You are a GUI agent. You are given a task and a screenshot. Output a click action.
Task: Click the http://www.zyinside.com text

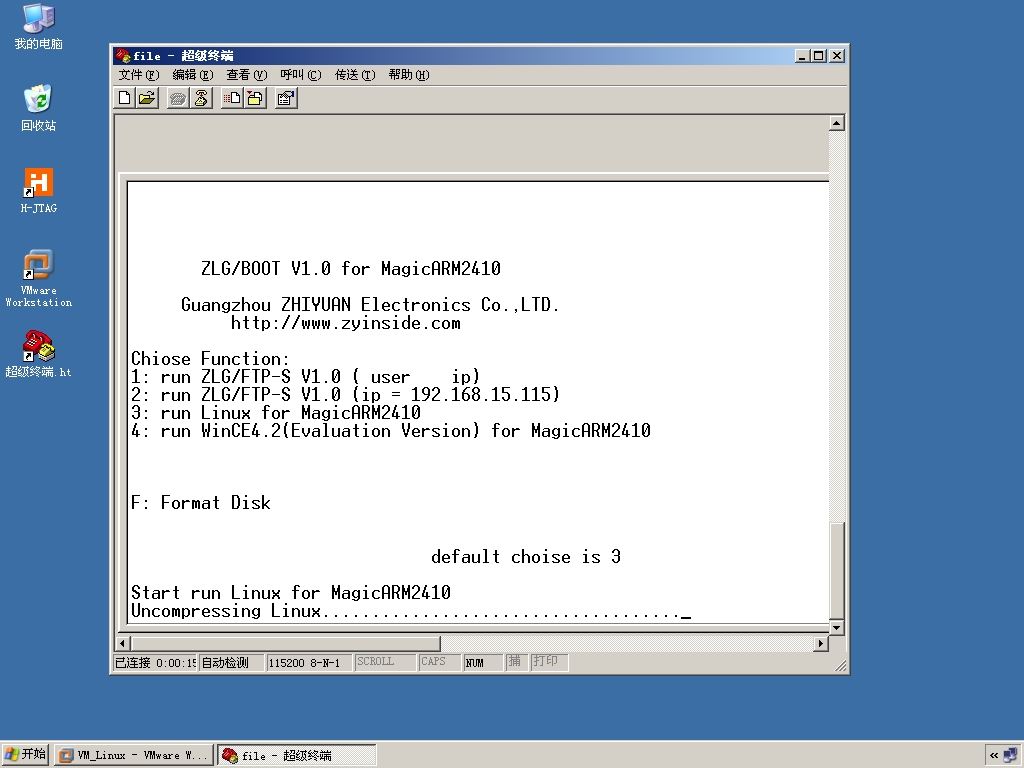345,323
